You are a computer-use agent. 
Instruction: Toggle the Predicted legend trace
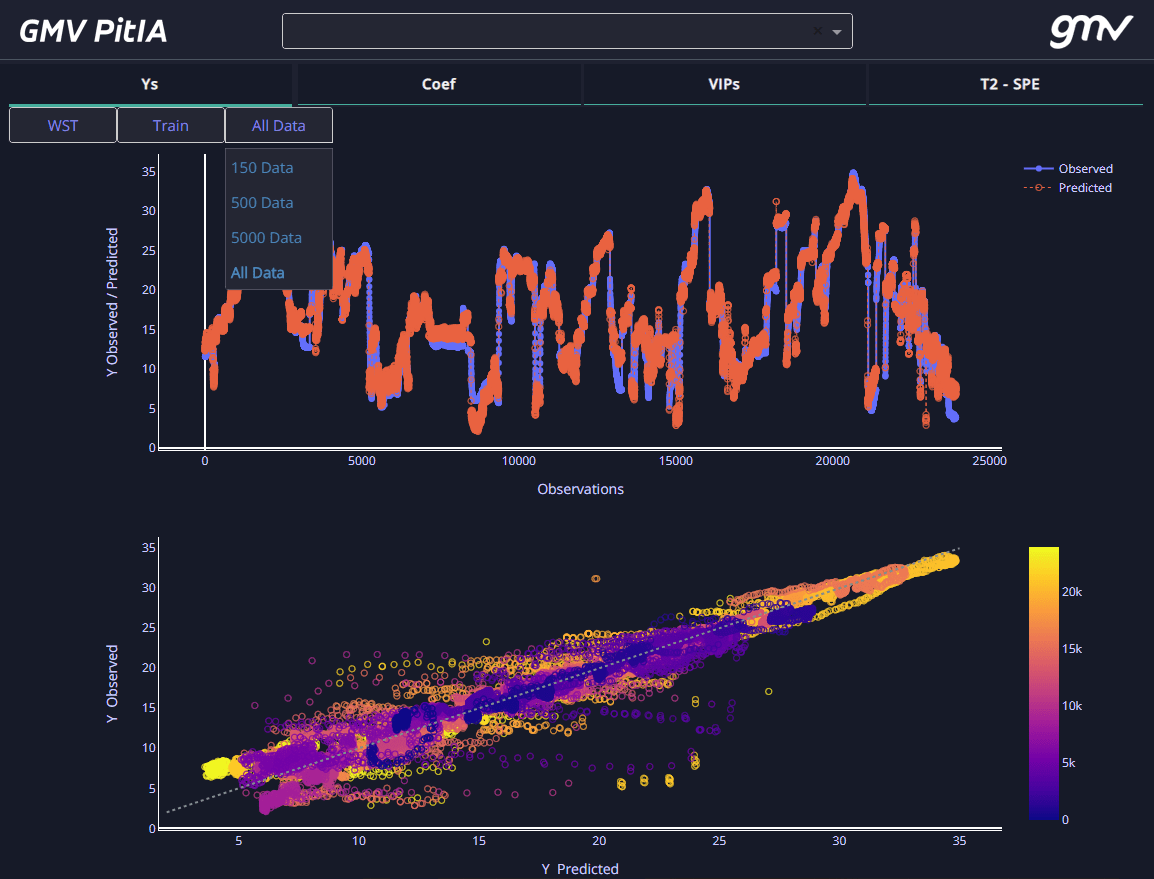[x=1068, y=188]
